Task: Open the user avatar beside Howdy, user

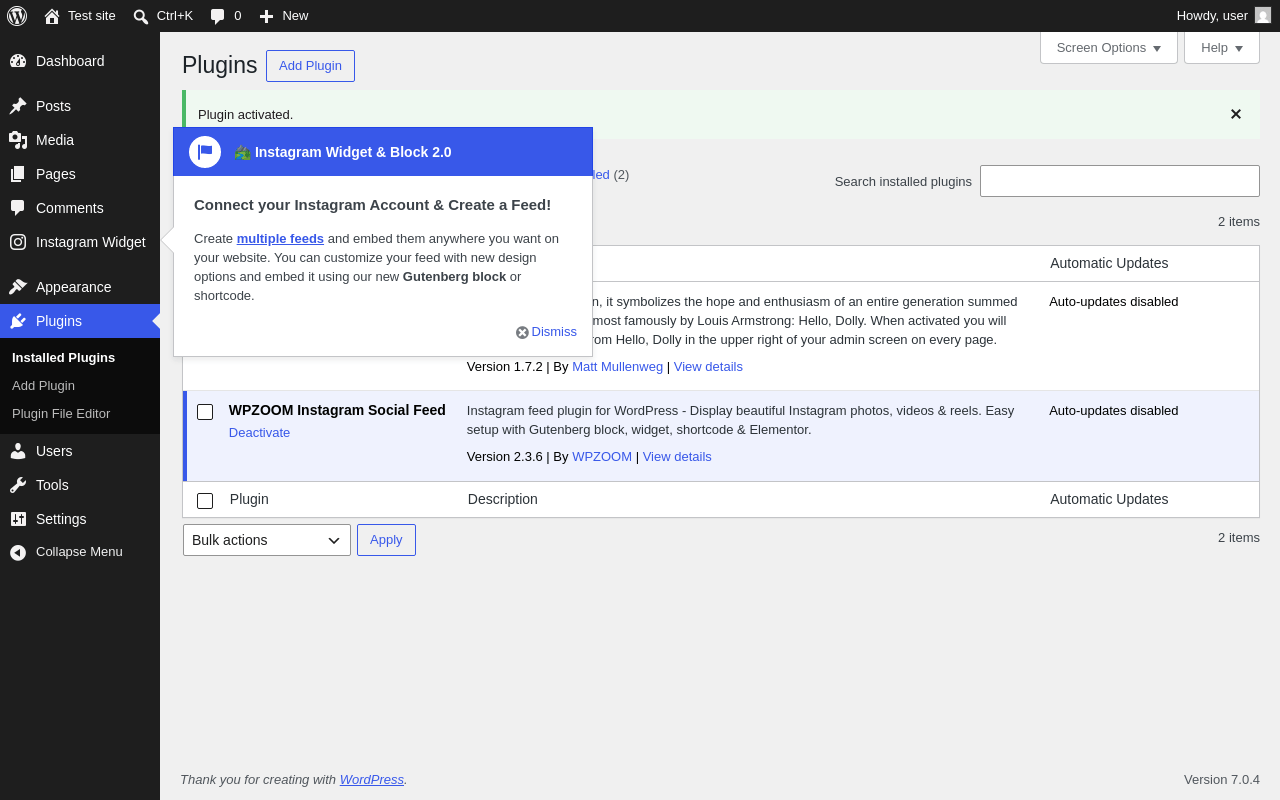Action: (x=1263, y=15)
